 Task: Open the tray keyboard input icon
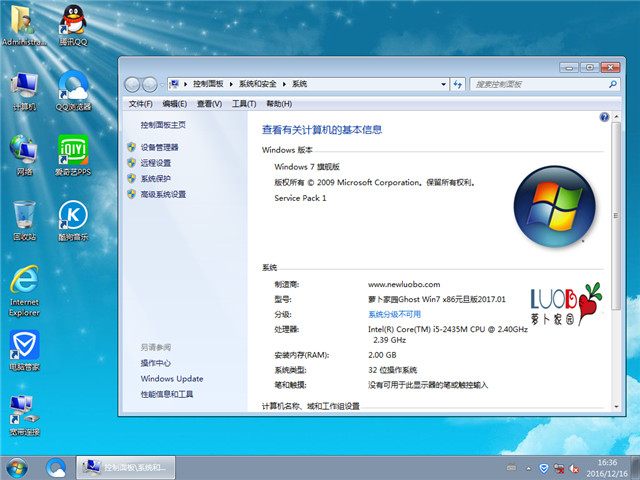511,468
